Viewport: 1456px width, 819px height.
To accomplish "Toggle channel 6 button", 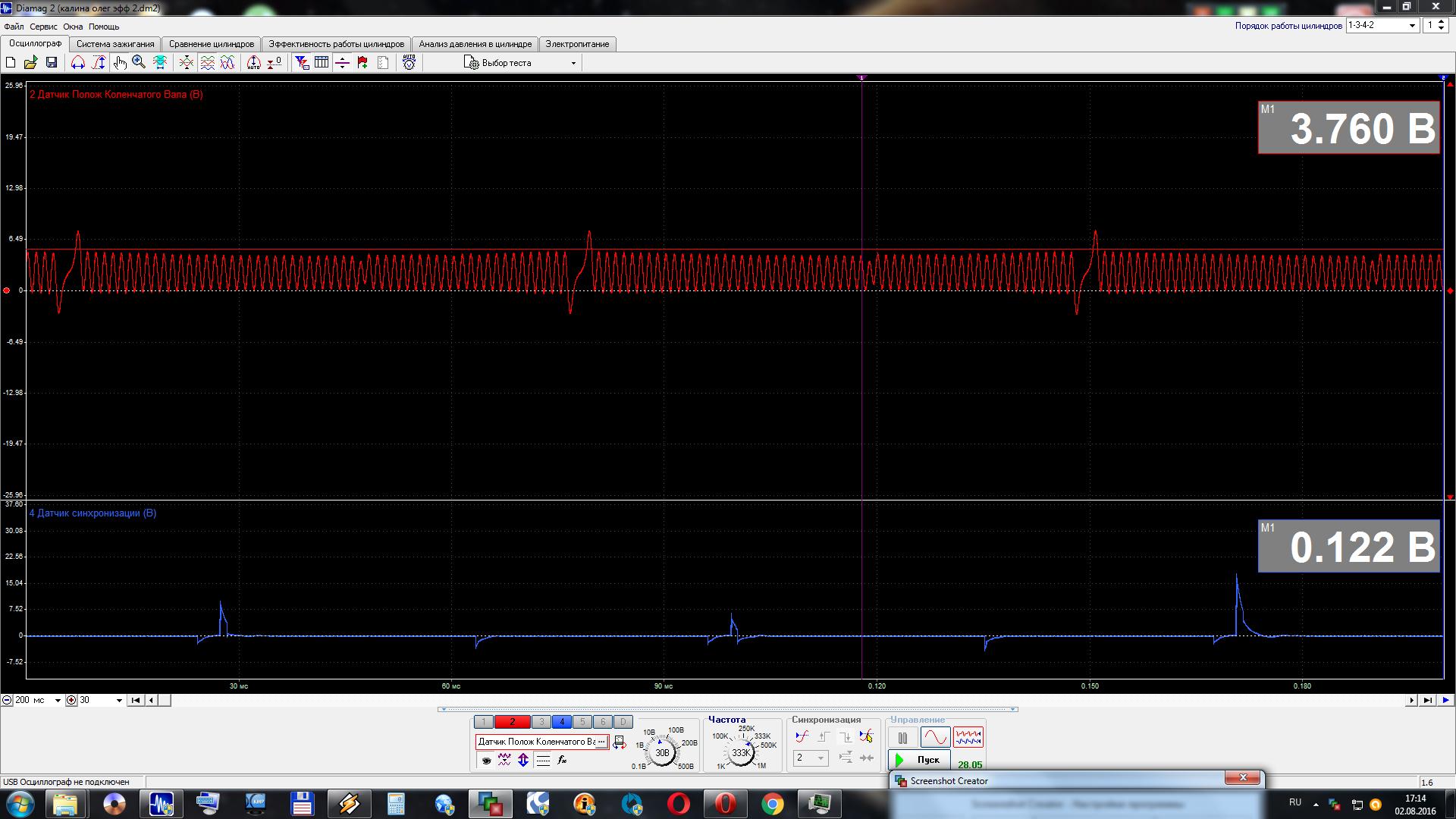I will pos(603,722).
